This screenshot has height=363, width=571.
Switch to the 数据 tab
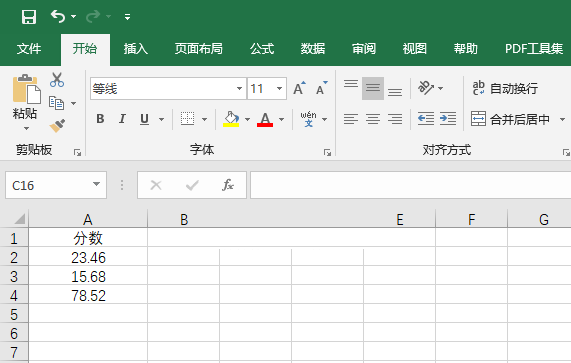[x=313, y=48]
